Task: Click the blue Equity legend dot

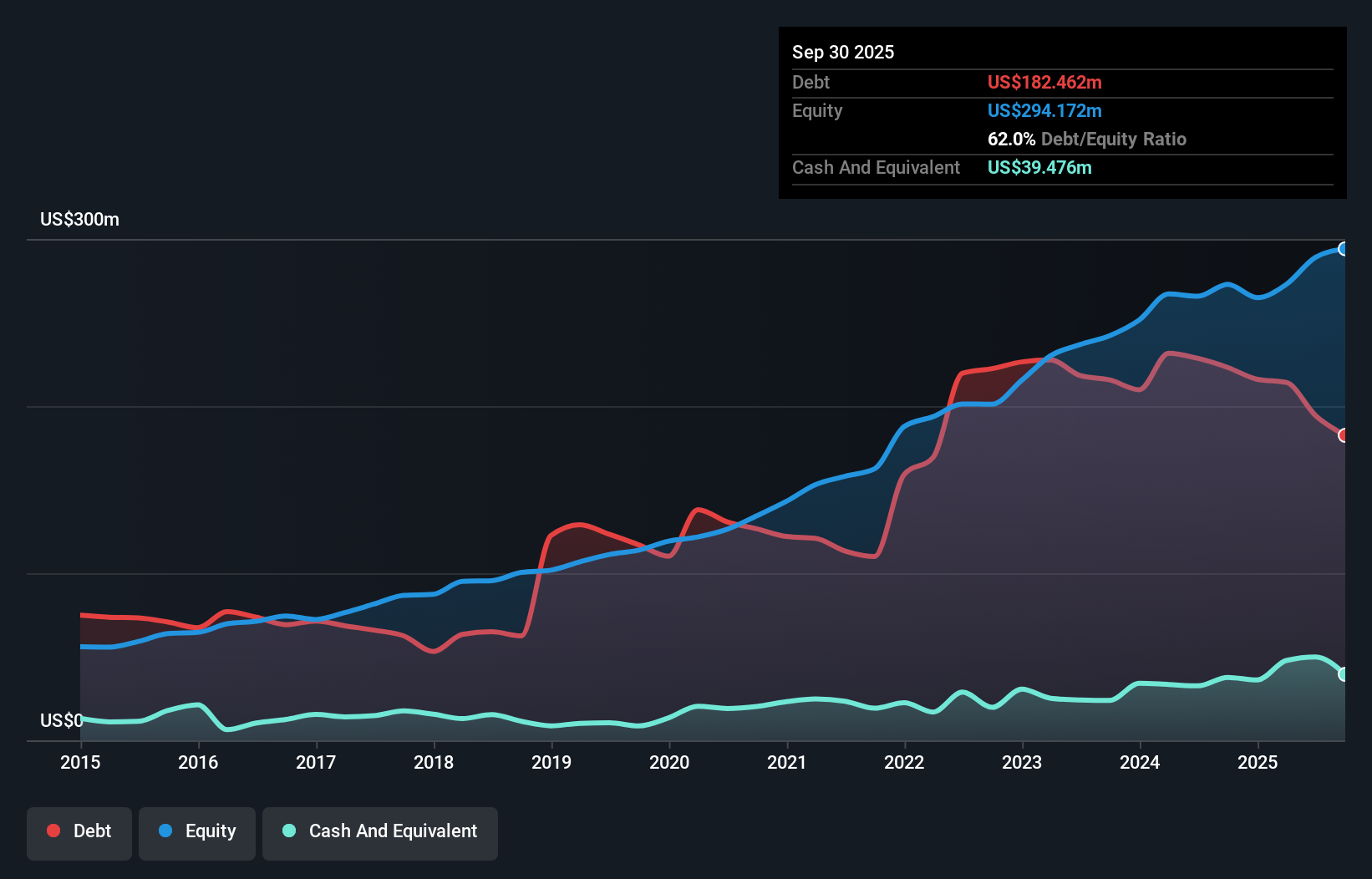Action: [165, 831]
